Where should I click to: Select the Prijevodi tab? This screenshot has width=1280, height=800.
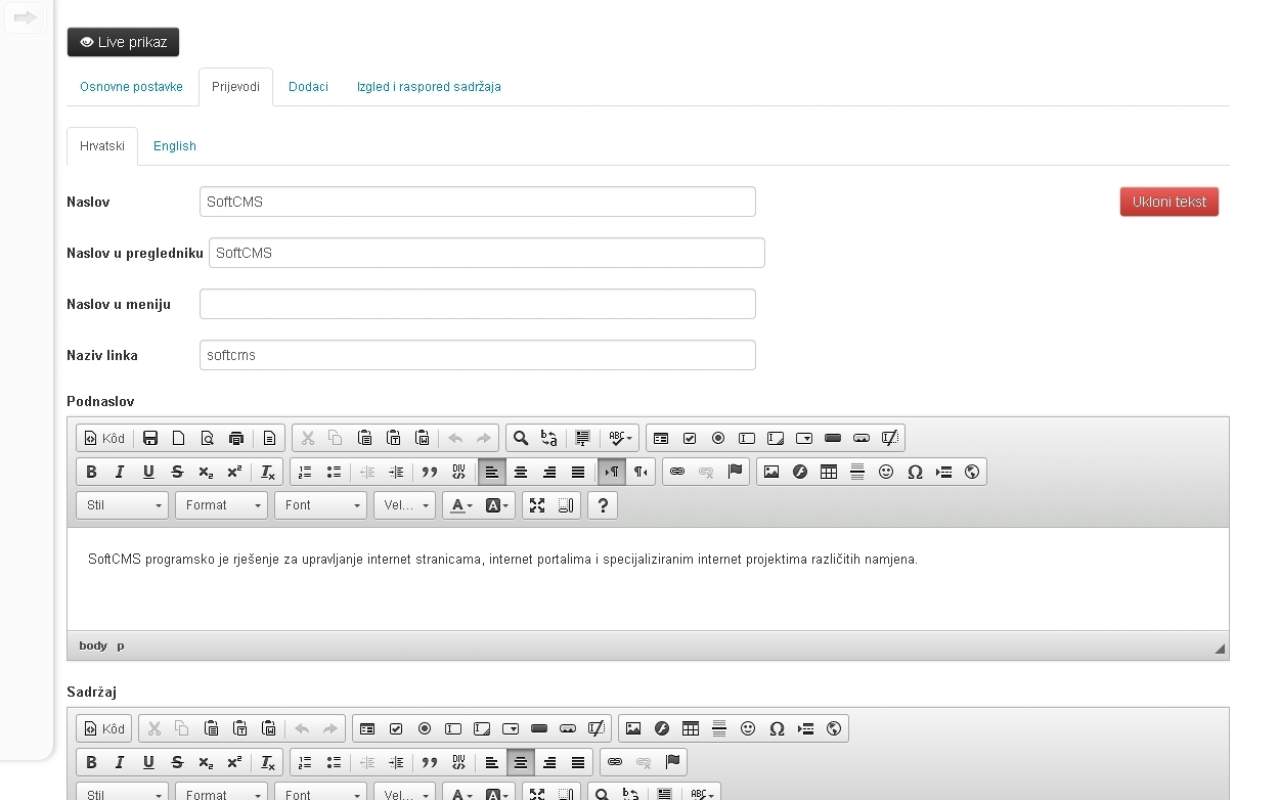(236, 87)
